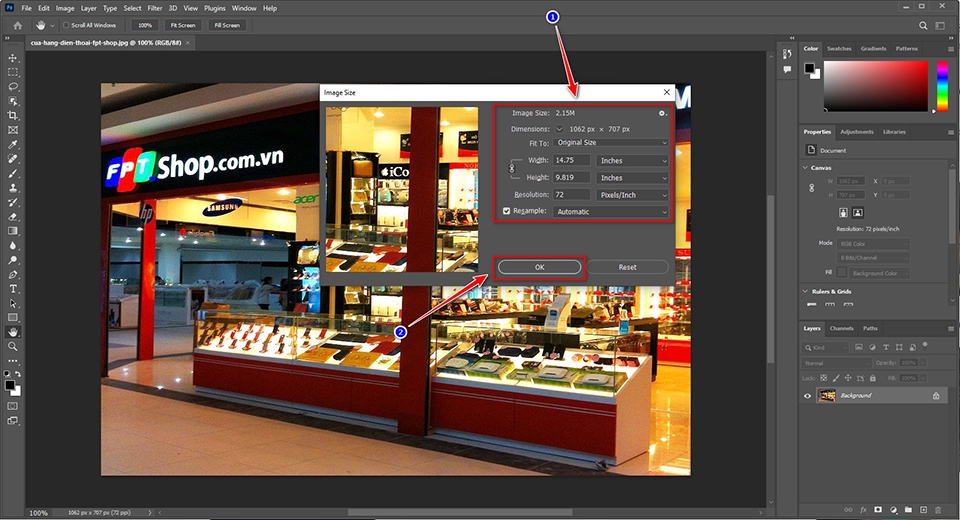Click the create new group folder icon
The image size is (960, 520).
908,510
